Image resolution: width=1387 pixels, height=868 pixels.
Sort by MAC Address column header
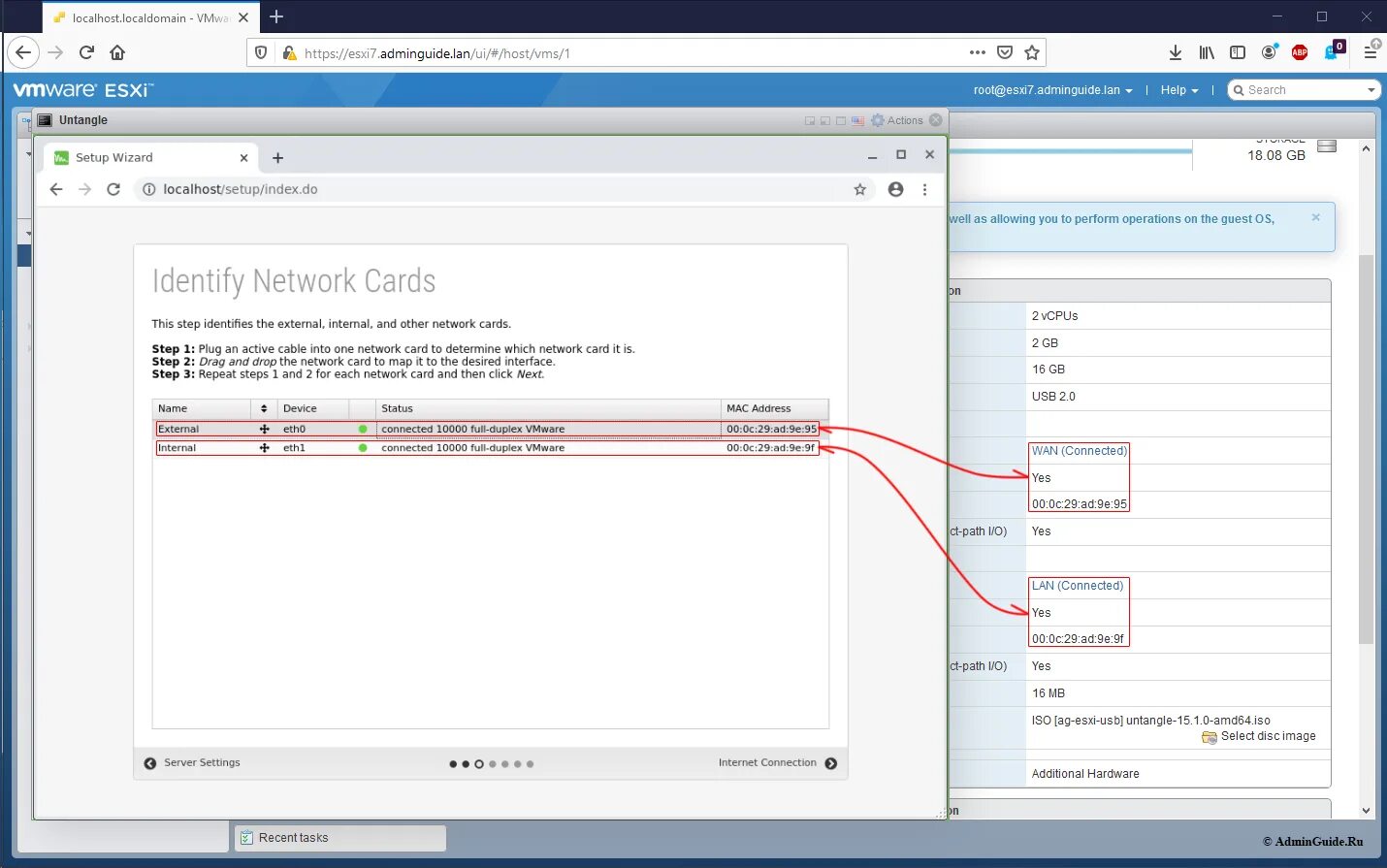[x=775, y=408]
